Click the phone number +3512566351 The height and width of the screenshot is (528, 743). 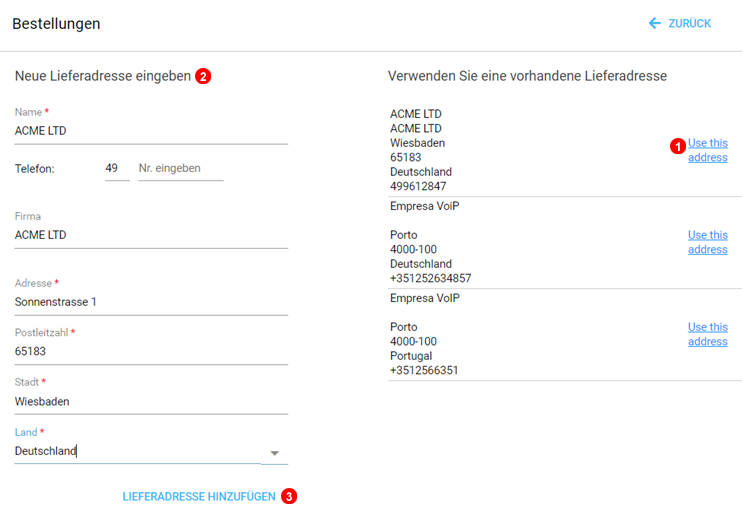pyautogui.click(x=424, y=371)
